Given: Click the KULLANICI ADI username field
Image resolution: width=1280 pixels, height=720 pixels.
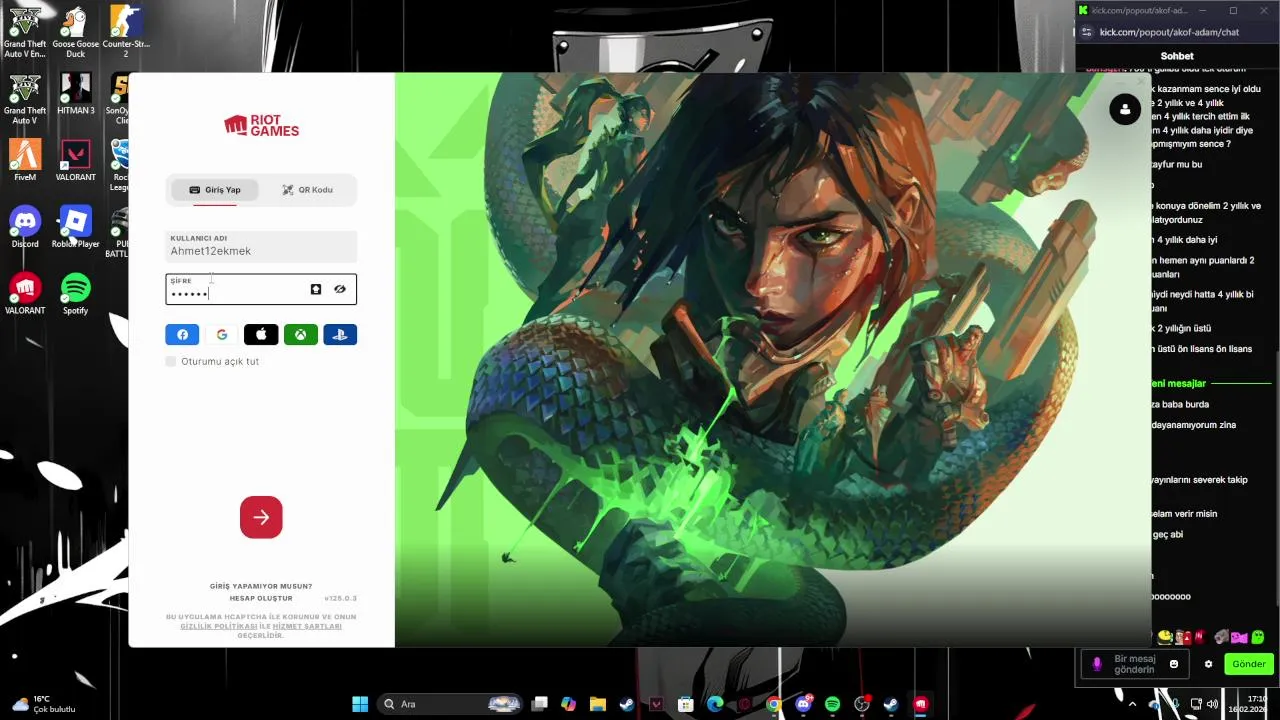Looking at the screenshot, I should (x=261, y=246).
